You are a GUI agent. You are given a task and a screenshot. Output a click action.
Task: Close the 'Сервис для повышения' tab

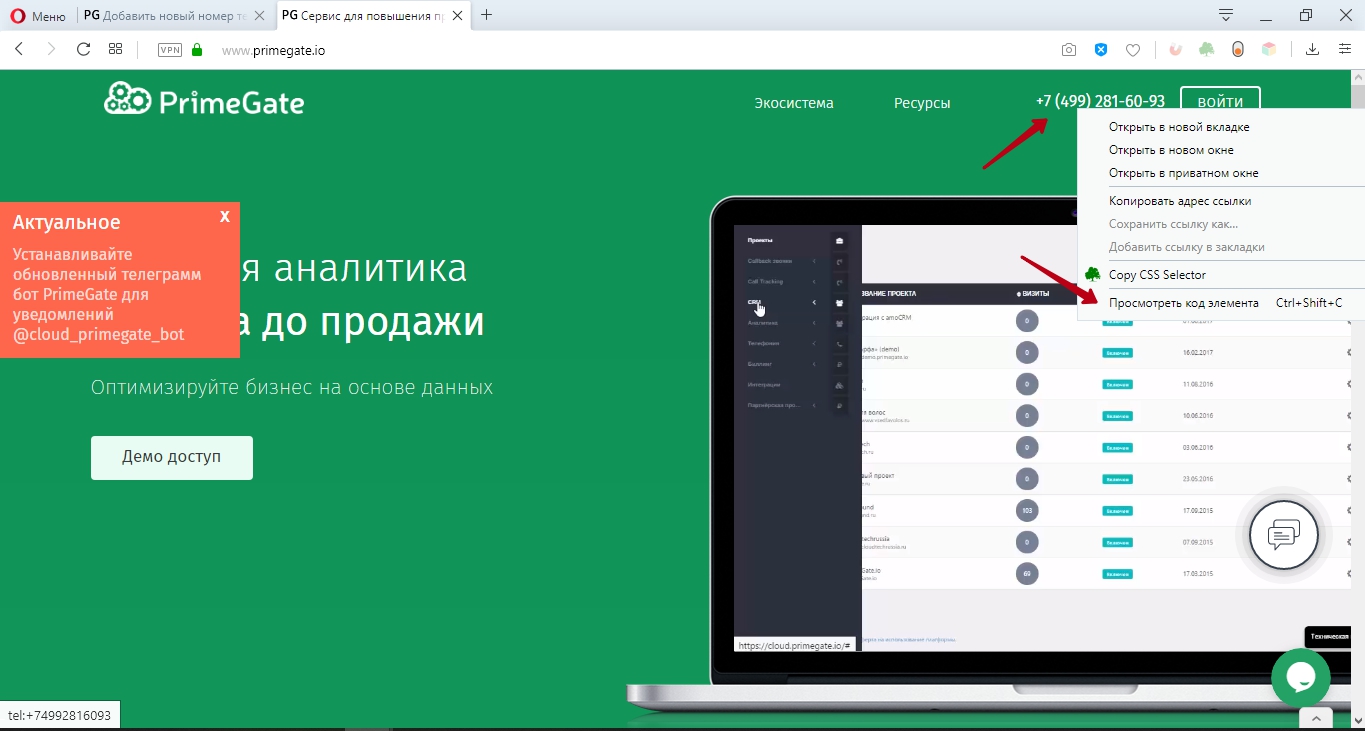(458, 16)
